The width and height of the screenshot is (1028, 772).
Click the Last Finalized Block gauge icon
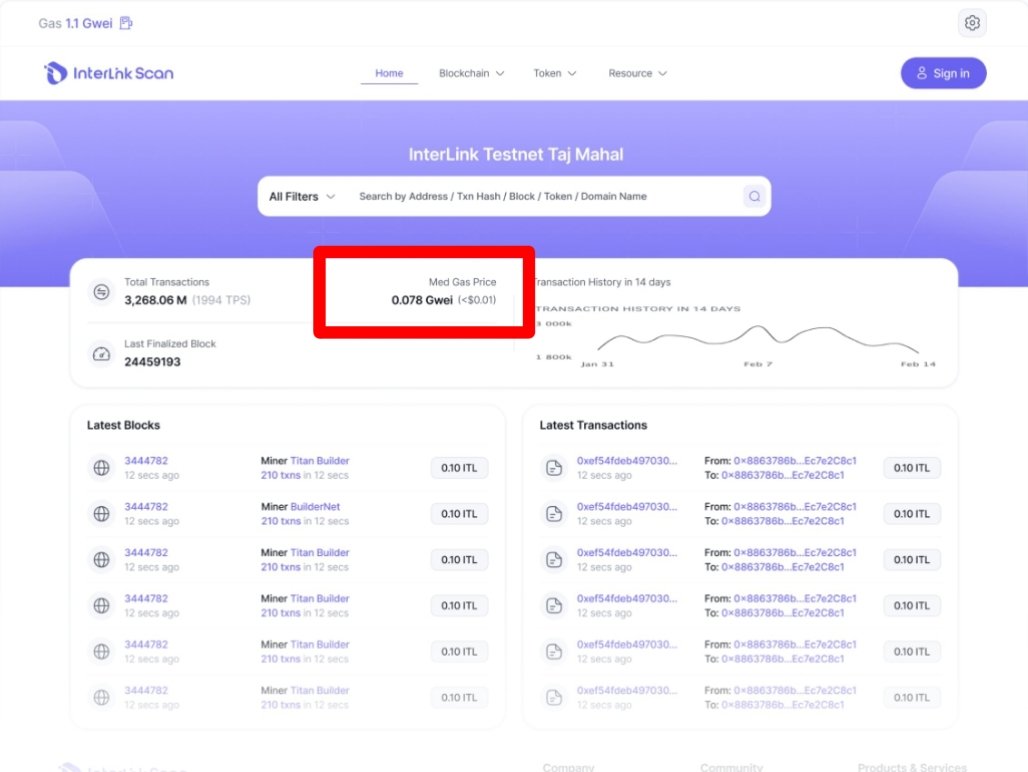point(101,354)
